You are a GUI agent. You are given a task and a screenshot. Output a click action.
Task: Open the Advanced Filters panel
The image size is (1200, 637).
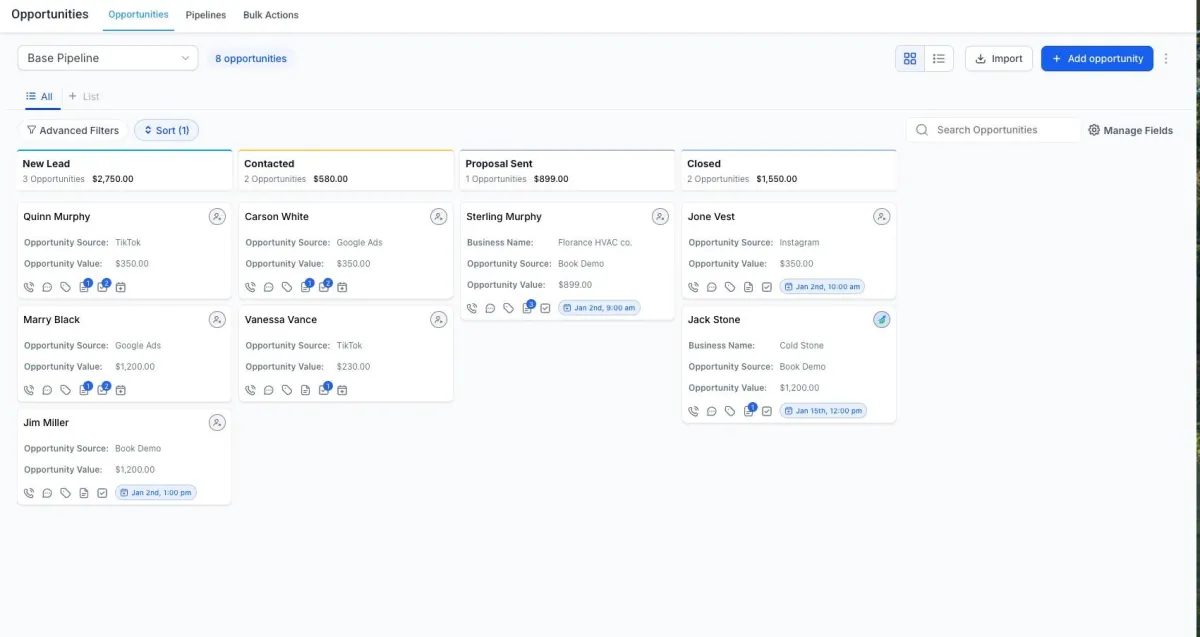click(73, 130)
